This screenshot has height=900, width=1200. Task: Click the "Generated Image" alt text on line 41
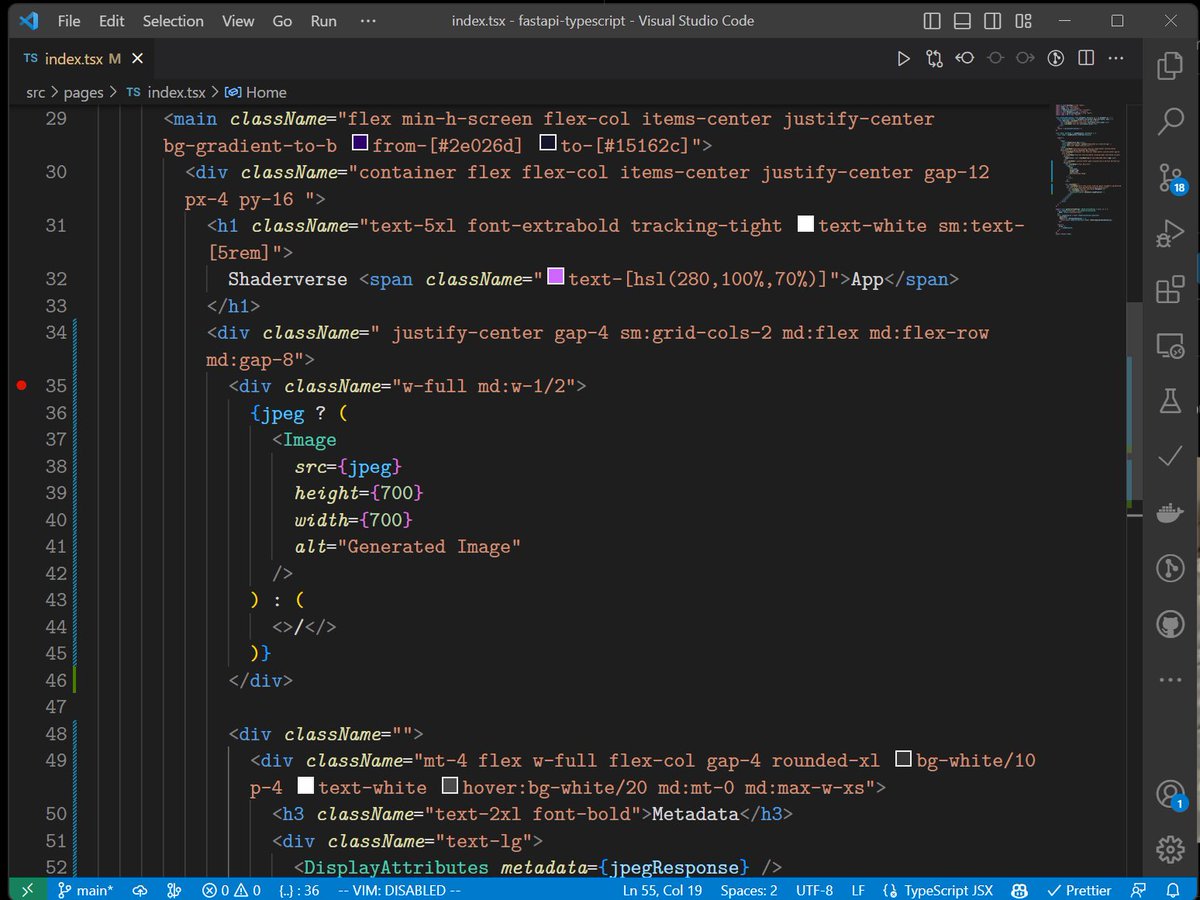pos(430,546)
